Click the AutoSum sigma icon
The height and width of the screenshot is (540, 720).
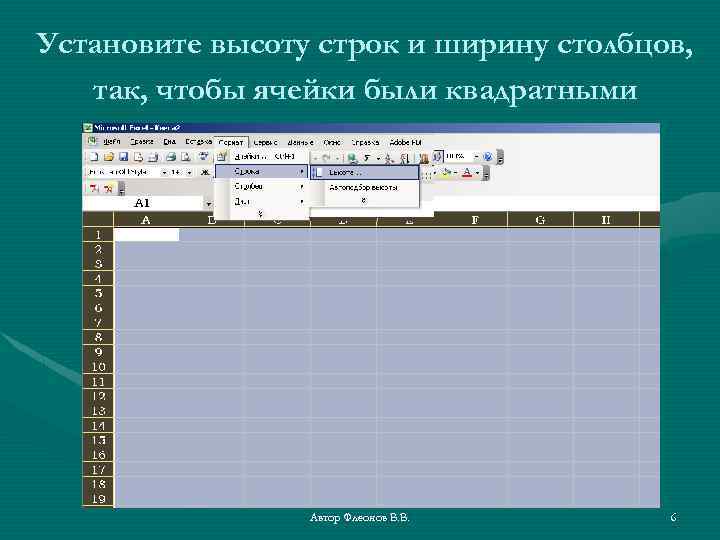pos(367,158)
